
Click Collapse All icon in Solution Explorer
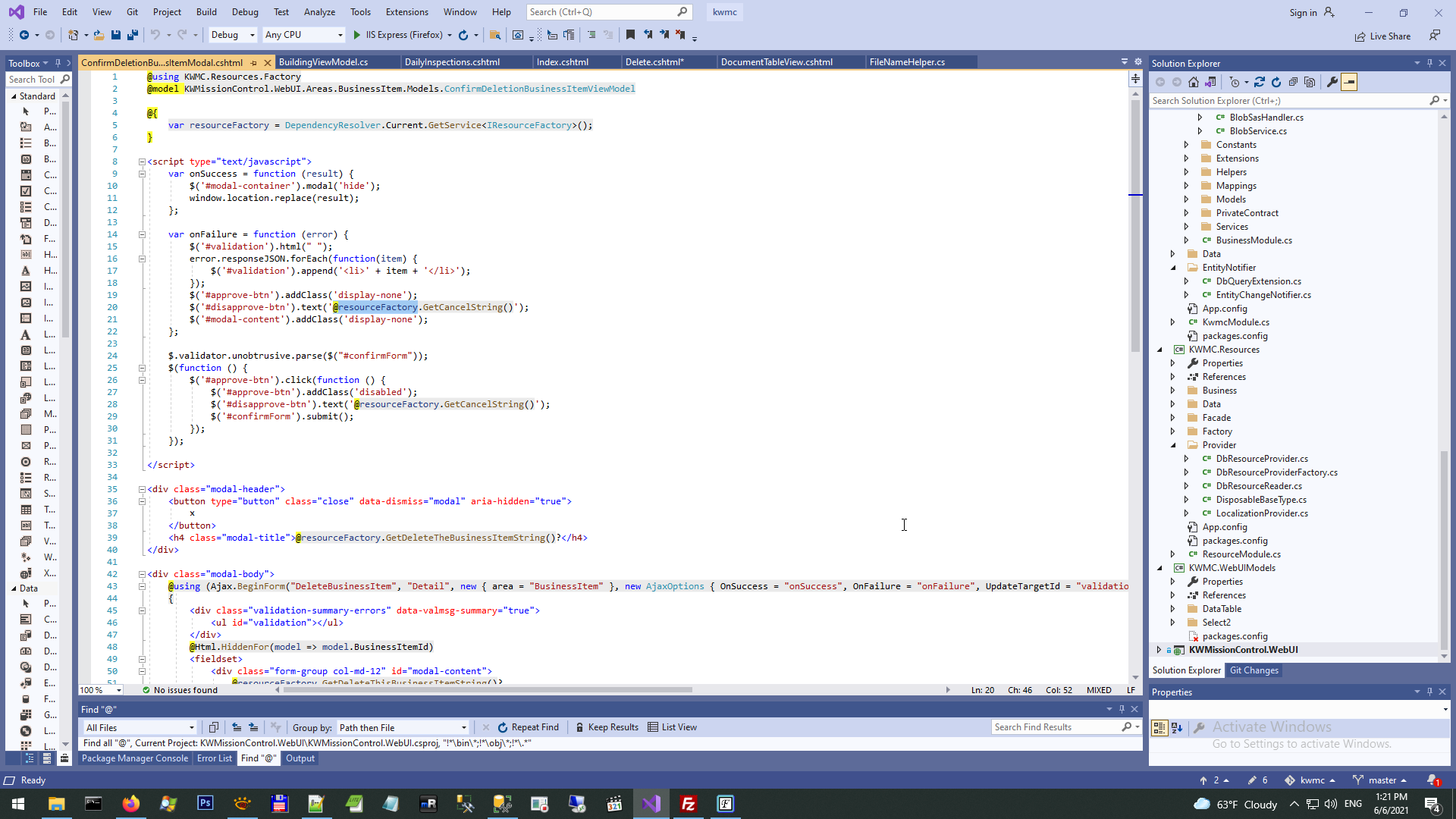1293,82
